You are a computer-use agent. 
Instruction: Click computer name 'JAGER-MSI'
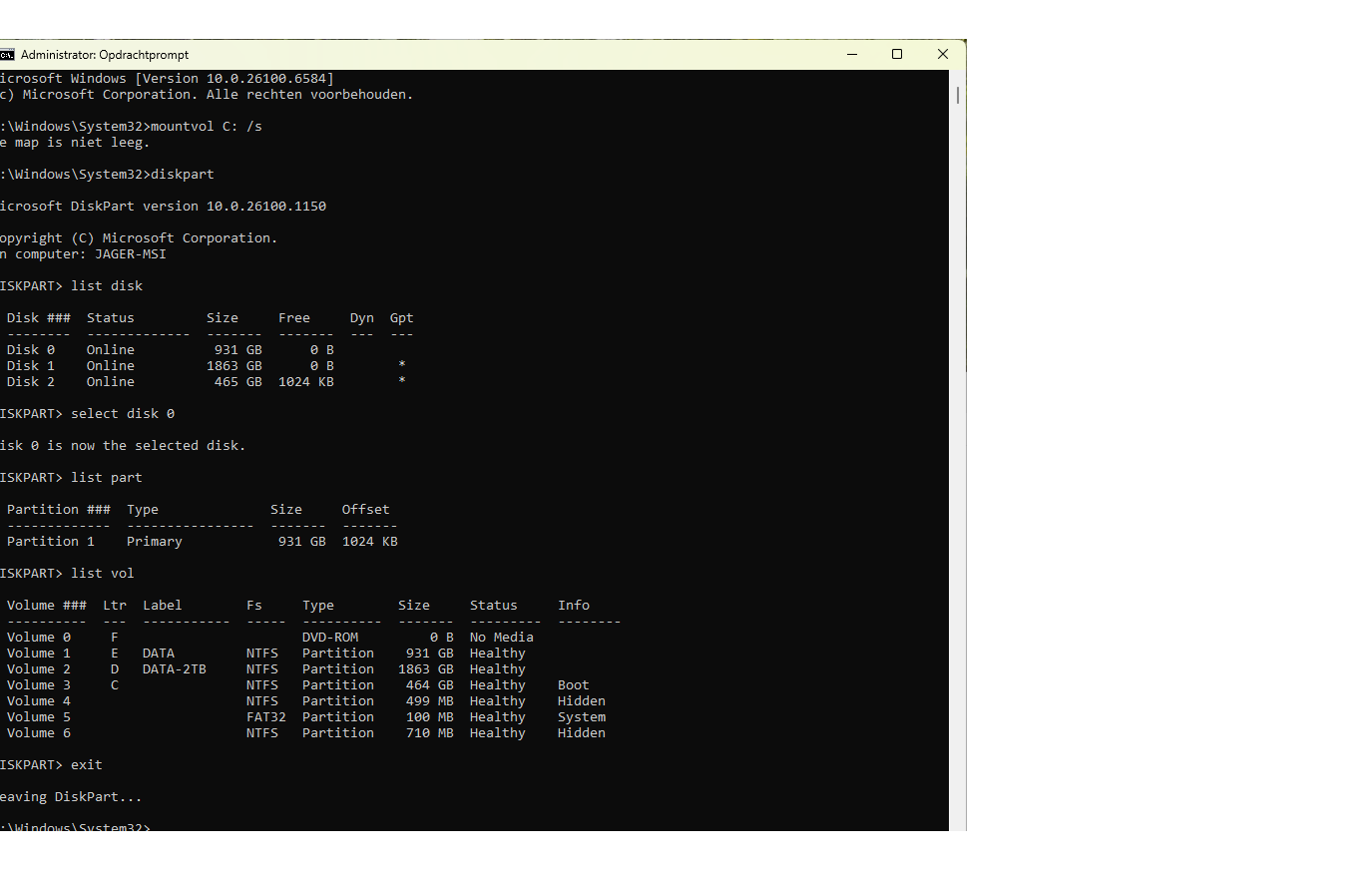click(131, 254)
